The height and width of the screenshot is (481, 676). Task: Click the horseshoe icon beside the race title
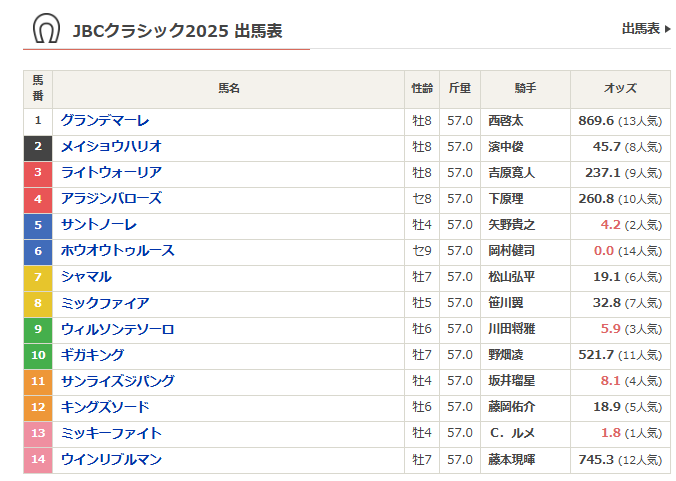[x=45, y=29]
